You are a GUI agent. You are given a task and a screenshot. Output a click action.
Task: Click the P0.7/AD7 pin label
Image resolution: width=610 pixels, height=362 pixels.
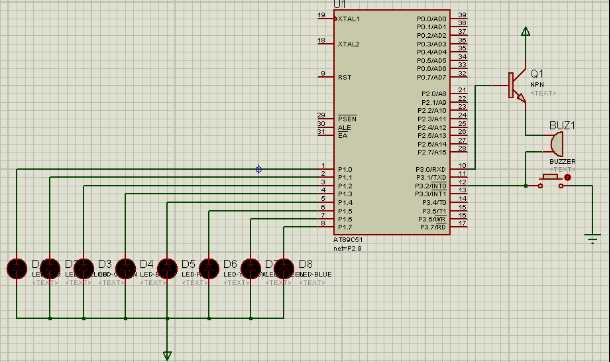(431, 77)
